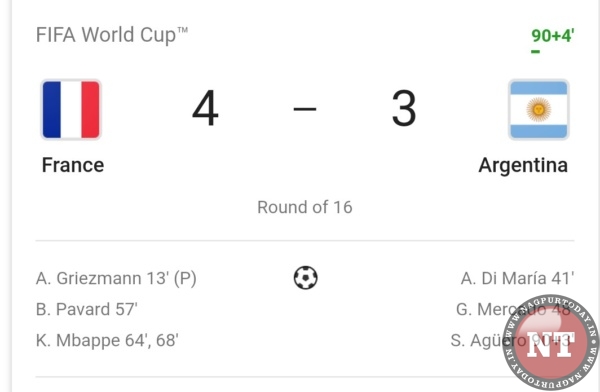Click France's score of 4

pyautogui.click(x=205, y=108)
